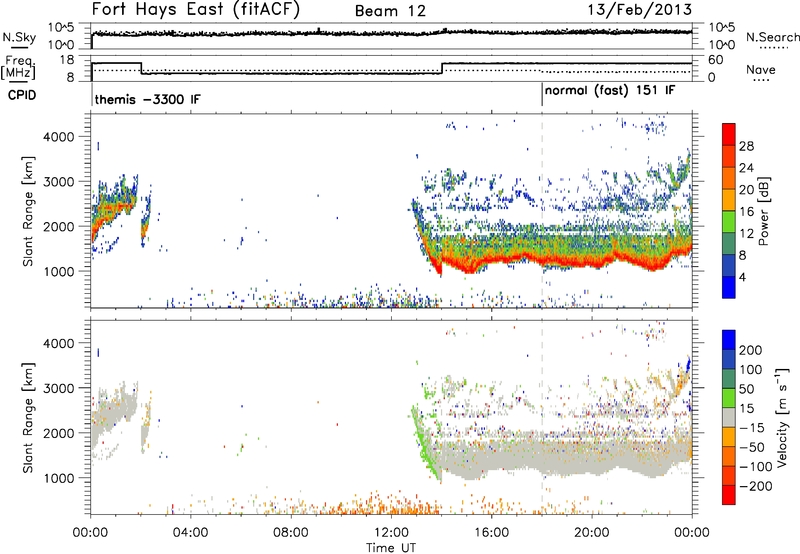Click the 04:00 time tick label
800x554 pixels.
[190, 533]
